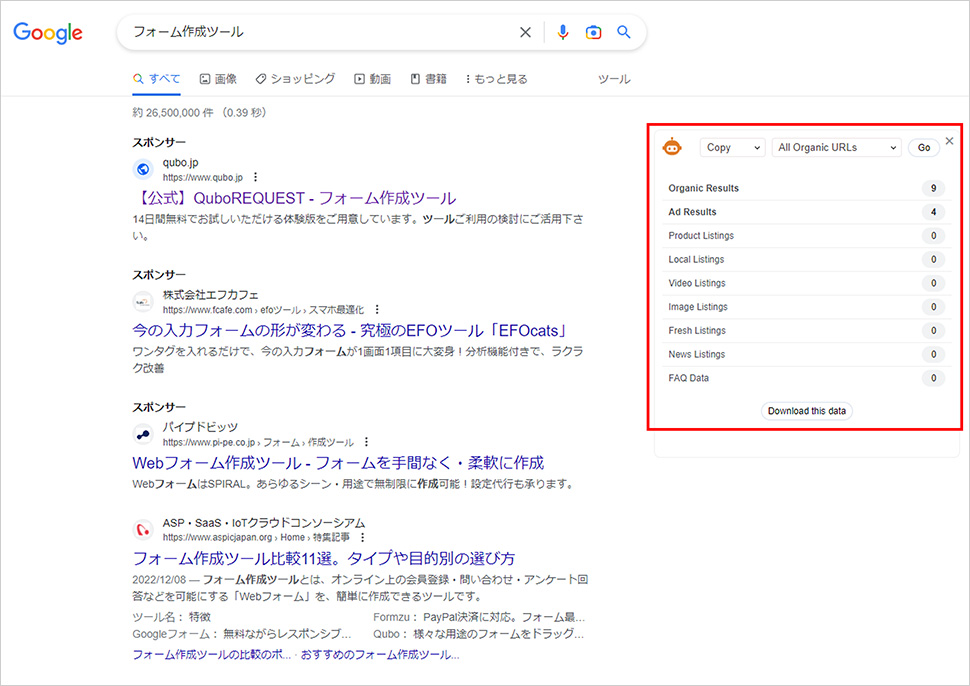Select the すべて tab
This screenshot has height=686, width=970.
click(157, 79)
